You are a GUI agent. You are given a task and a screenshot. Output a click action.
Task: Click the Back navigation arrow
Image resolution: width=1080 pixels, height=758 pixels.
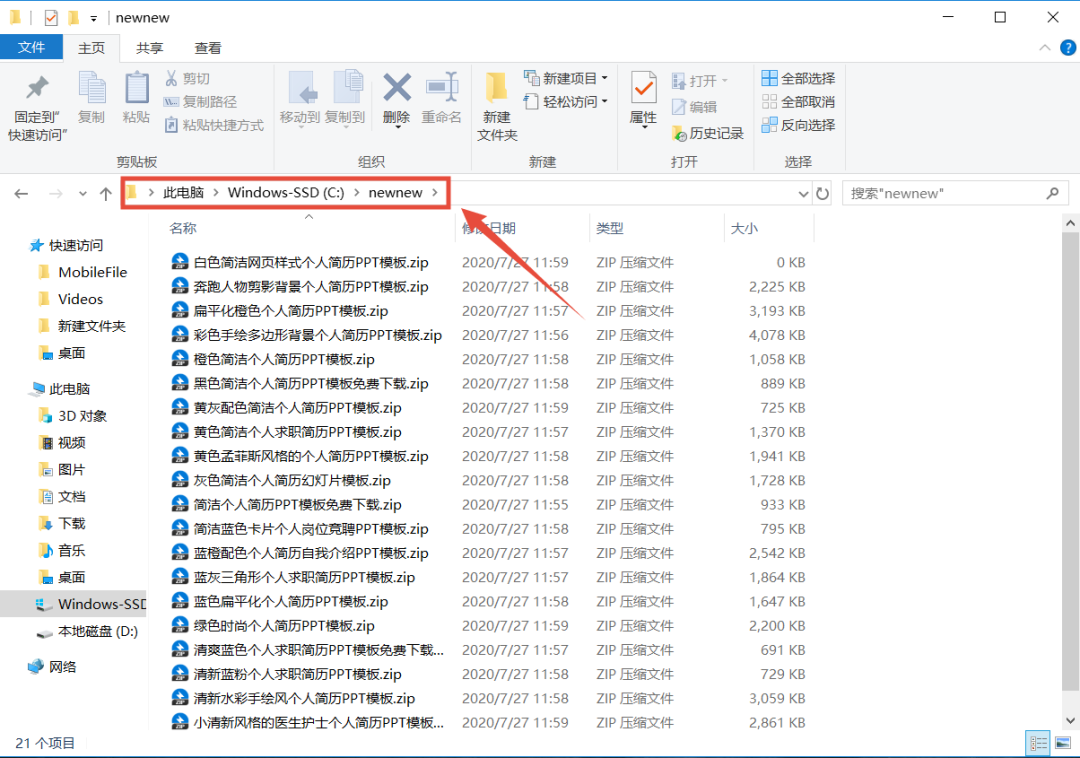click(21, 193)
